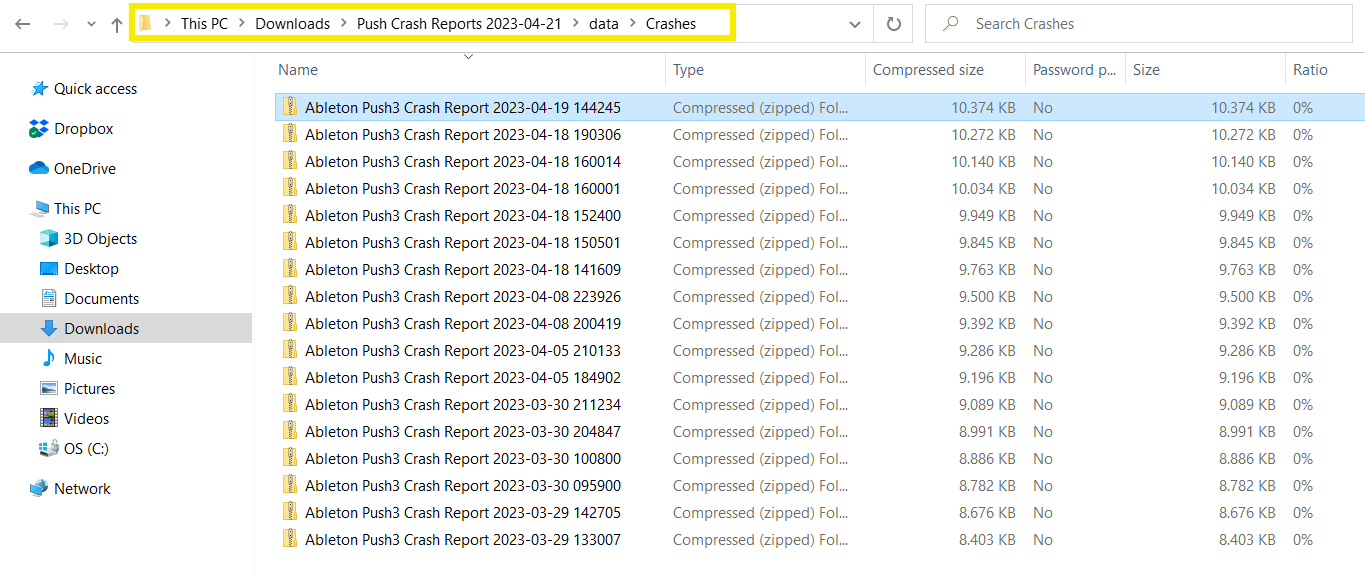
Task: Expand chevron after 'This PC' breadcrumb
Action: (x=242, y=24)
